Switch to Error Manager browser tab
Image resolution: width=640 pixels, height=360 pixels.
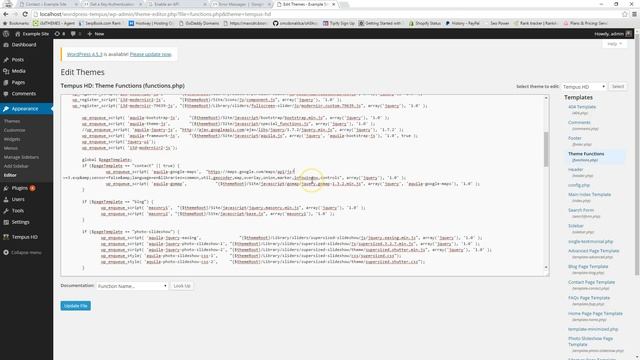[242, 4]
